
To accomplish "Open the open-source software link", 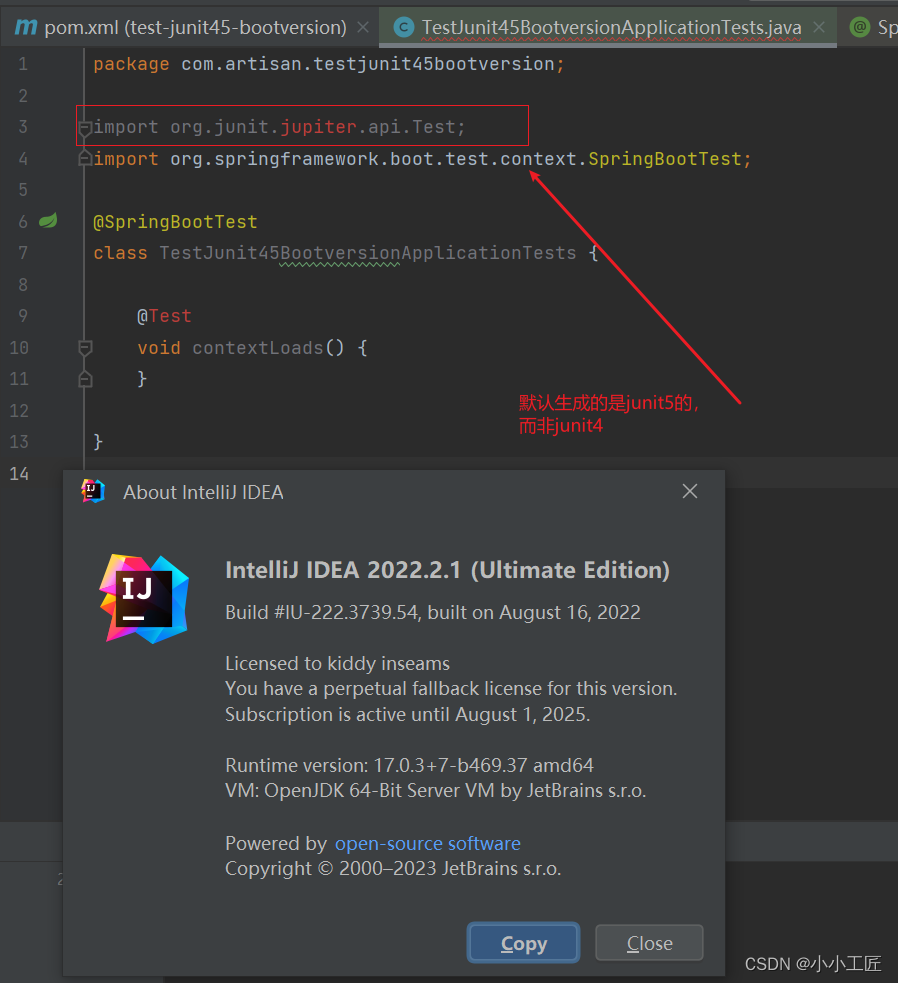I will point(428,843).
